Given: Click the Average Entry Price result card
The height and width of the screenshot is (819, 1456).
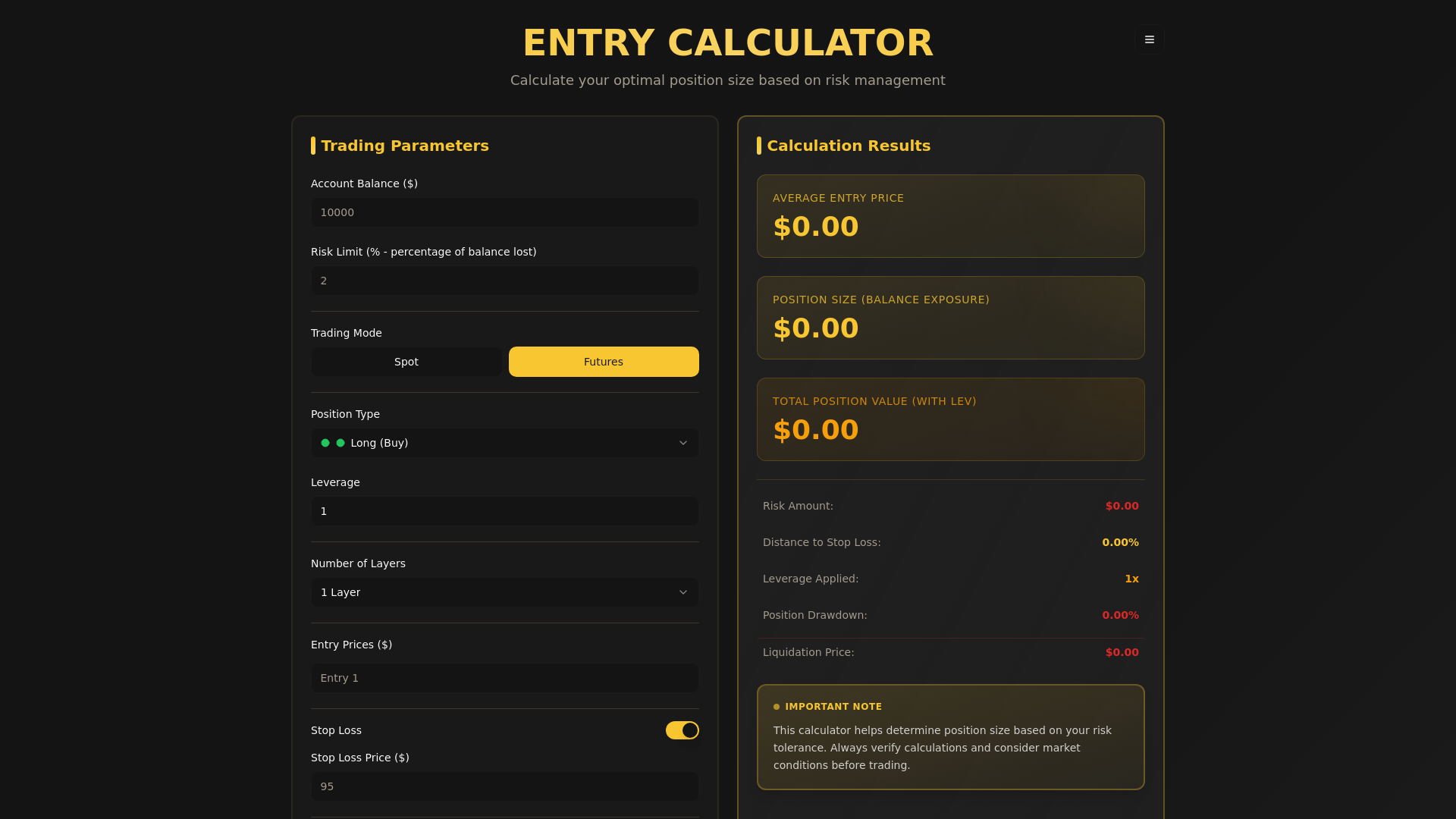Looking at the screenshot, I should coord(950,216).
